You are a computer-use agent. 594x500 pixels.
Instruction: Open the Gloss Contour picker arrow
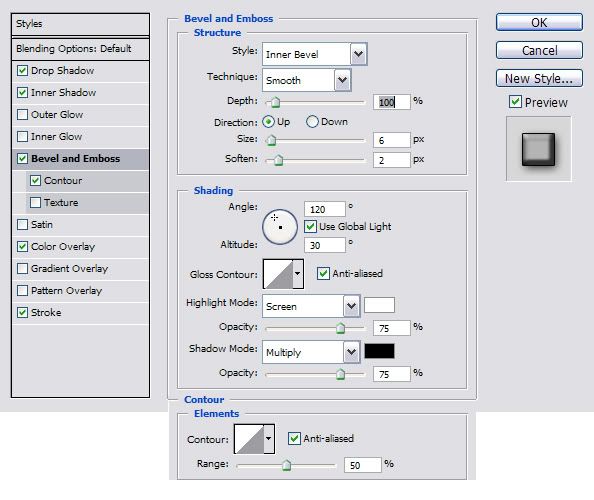298,274
